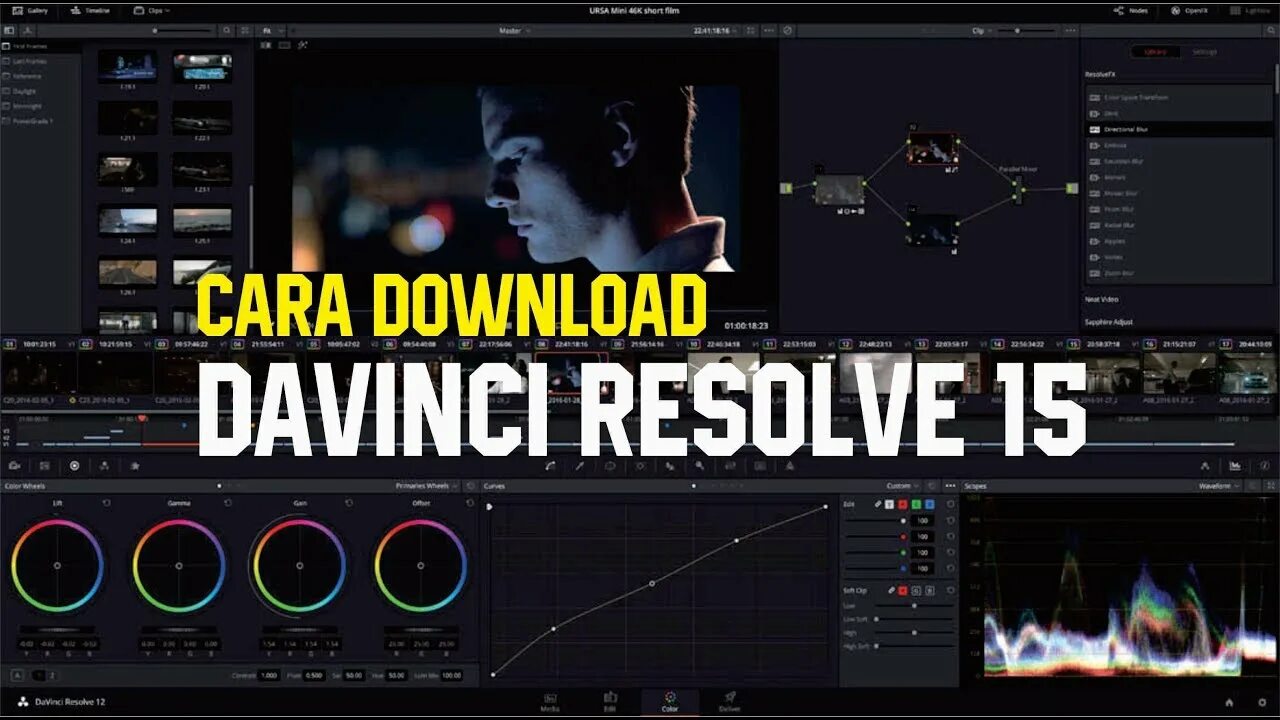
Task: Open the Custom curves mode dropdown
Action: 903,486
